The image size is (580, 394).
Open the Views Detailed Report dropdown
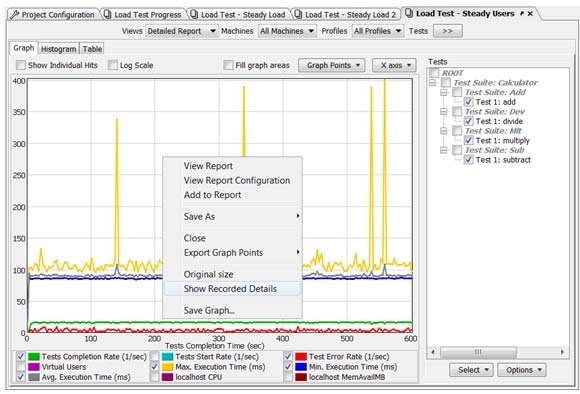coord(181,31)
